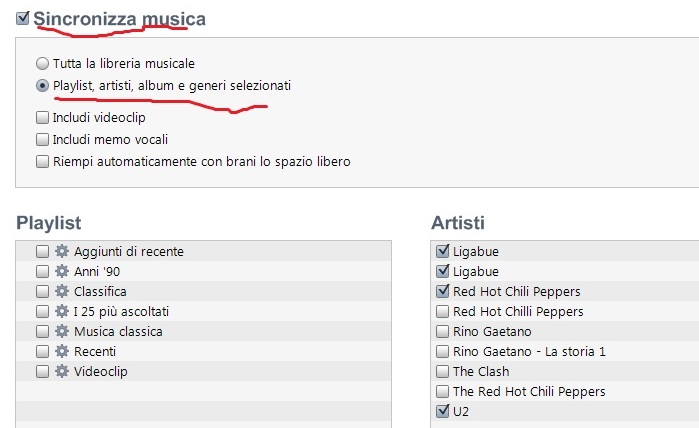Click gear icon for I 25 più ascoltati
This screenshot has height=428, width=699.
tap(62, 311)
